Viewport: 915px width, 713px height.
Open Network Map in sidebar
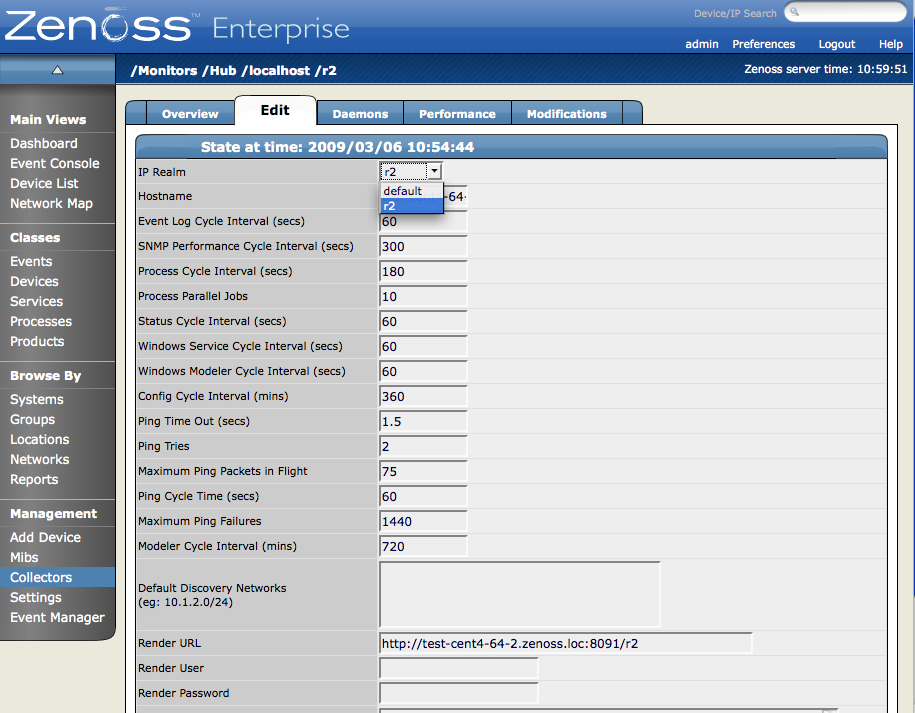pyautogui.click(x=51, y=204)
